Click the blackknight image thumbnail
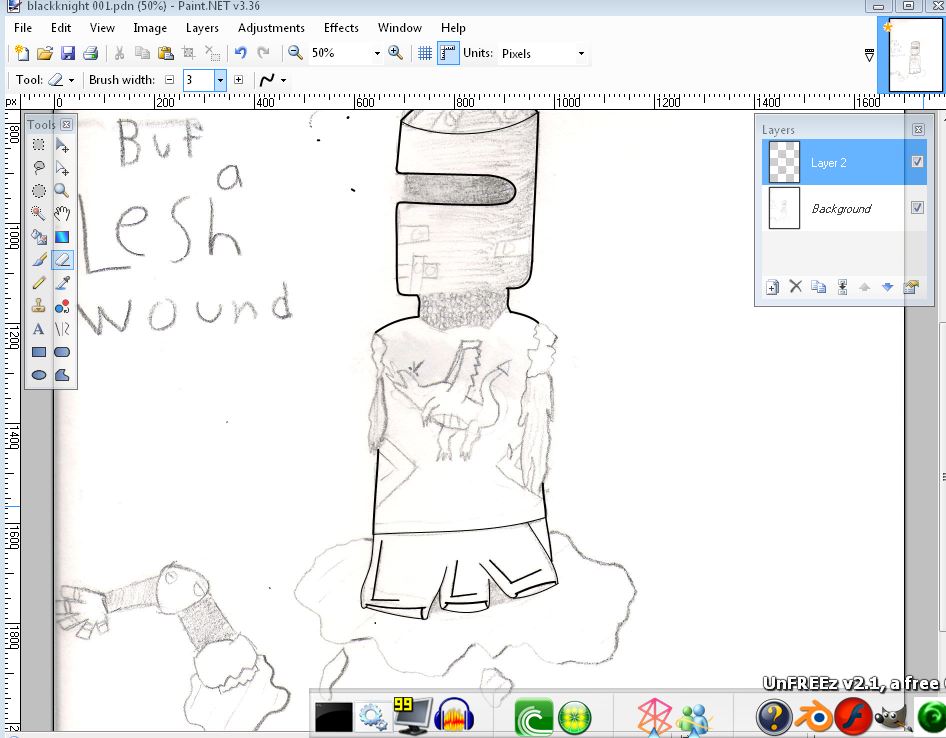The width and height of the screenshot is (946, 738). click(915, 55)
